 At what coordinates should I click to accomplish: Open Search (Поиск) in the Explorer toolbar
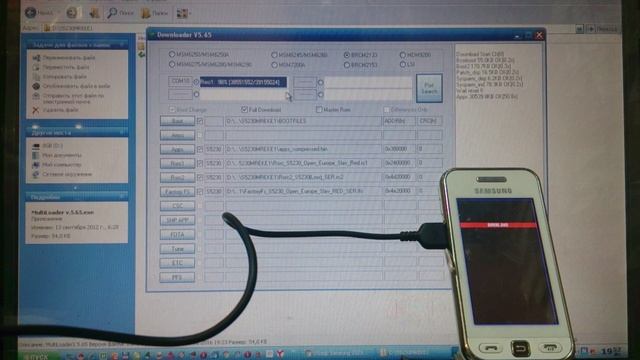120,13
